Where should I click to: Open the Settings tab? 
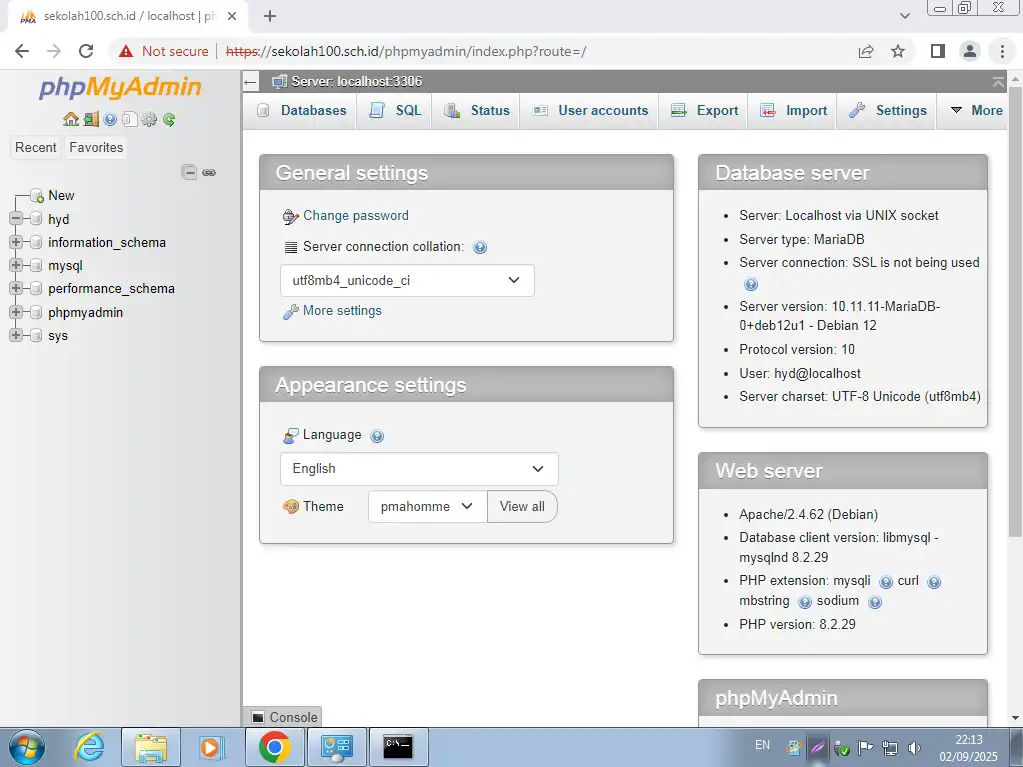887,111
